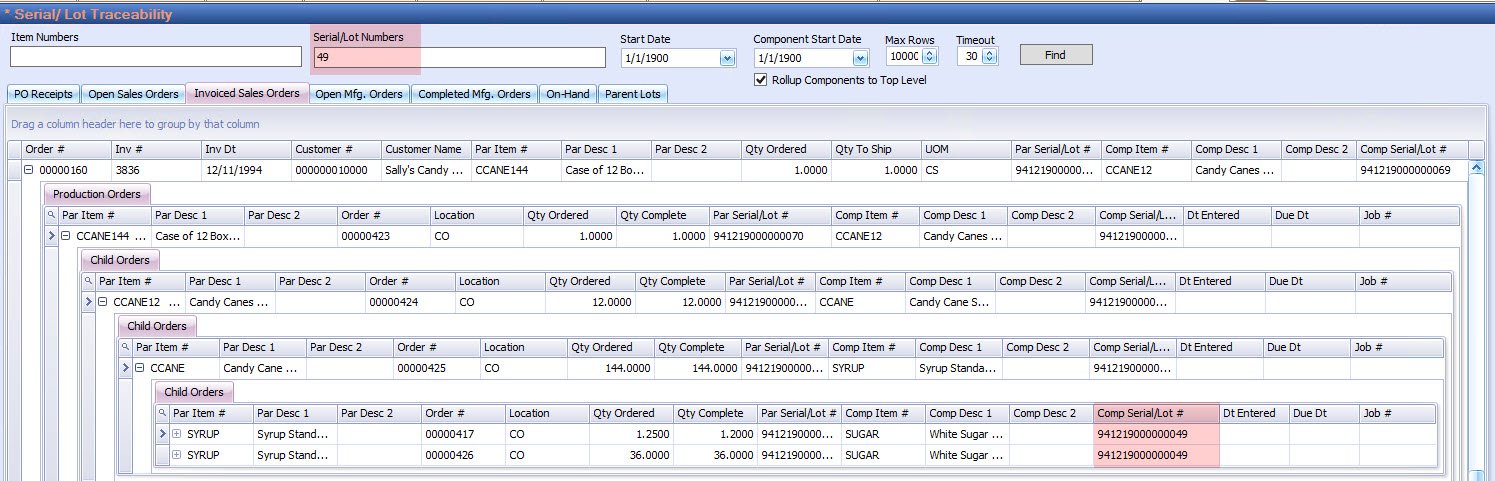Select Child Orders tab above CCANE12 row
1495x481 pixels.
coord(122,260)
